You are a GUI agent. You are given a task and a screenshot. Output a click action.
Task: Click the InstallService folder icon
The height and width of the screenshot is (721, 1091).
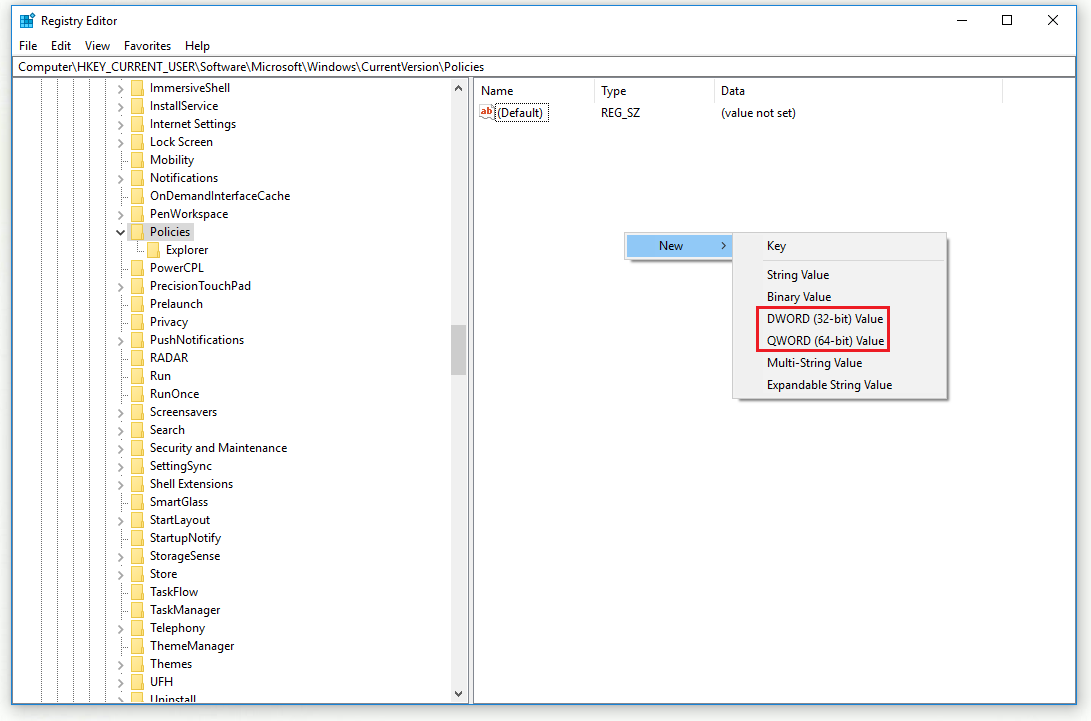(137, 106)
